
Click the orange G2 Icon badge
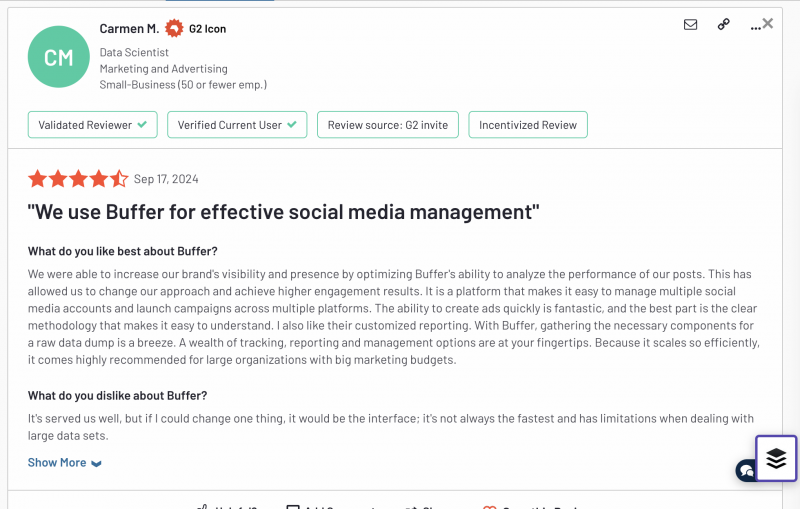(174, 28)
